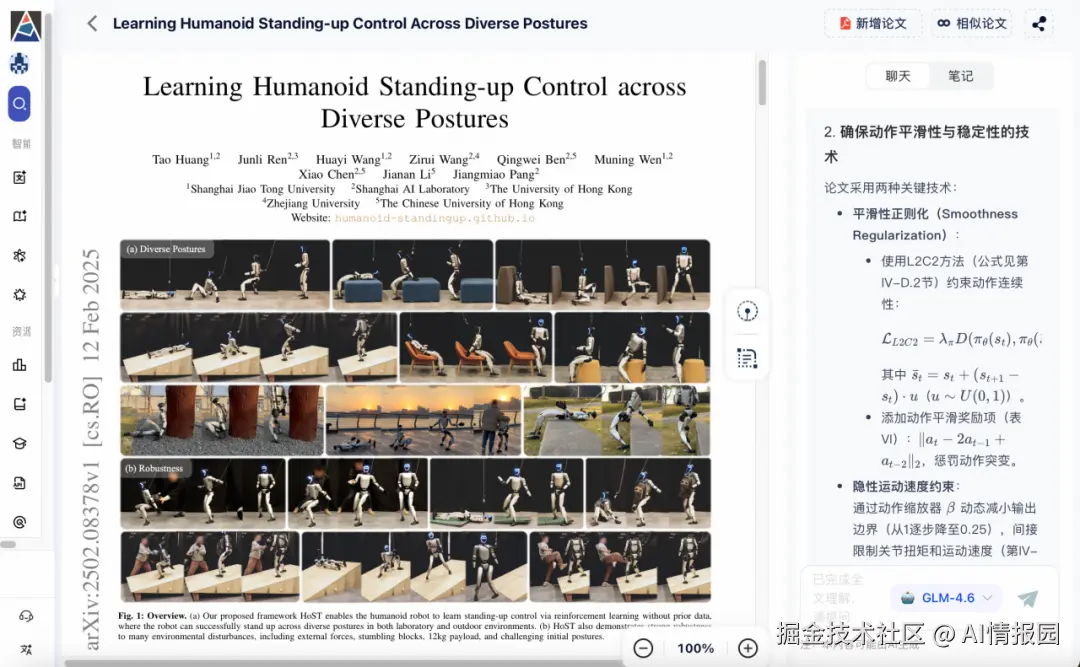Share the paper using the share icon
1080x667 pixels.
[x=1039, y=23]
